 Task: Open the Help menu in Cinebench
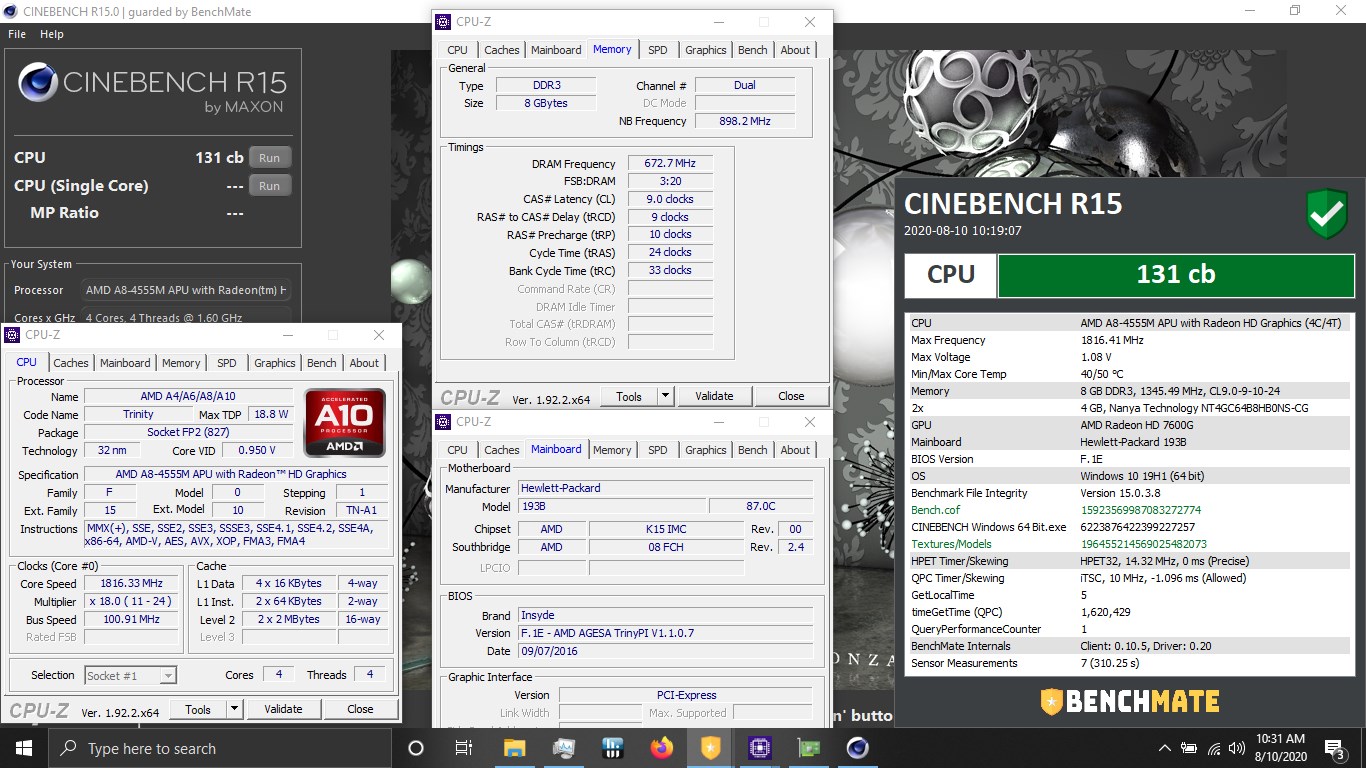click(x=52, y=34)
